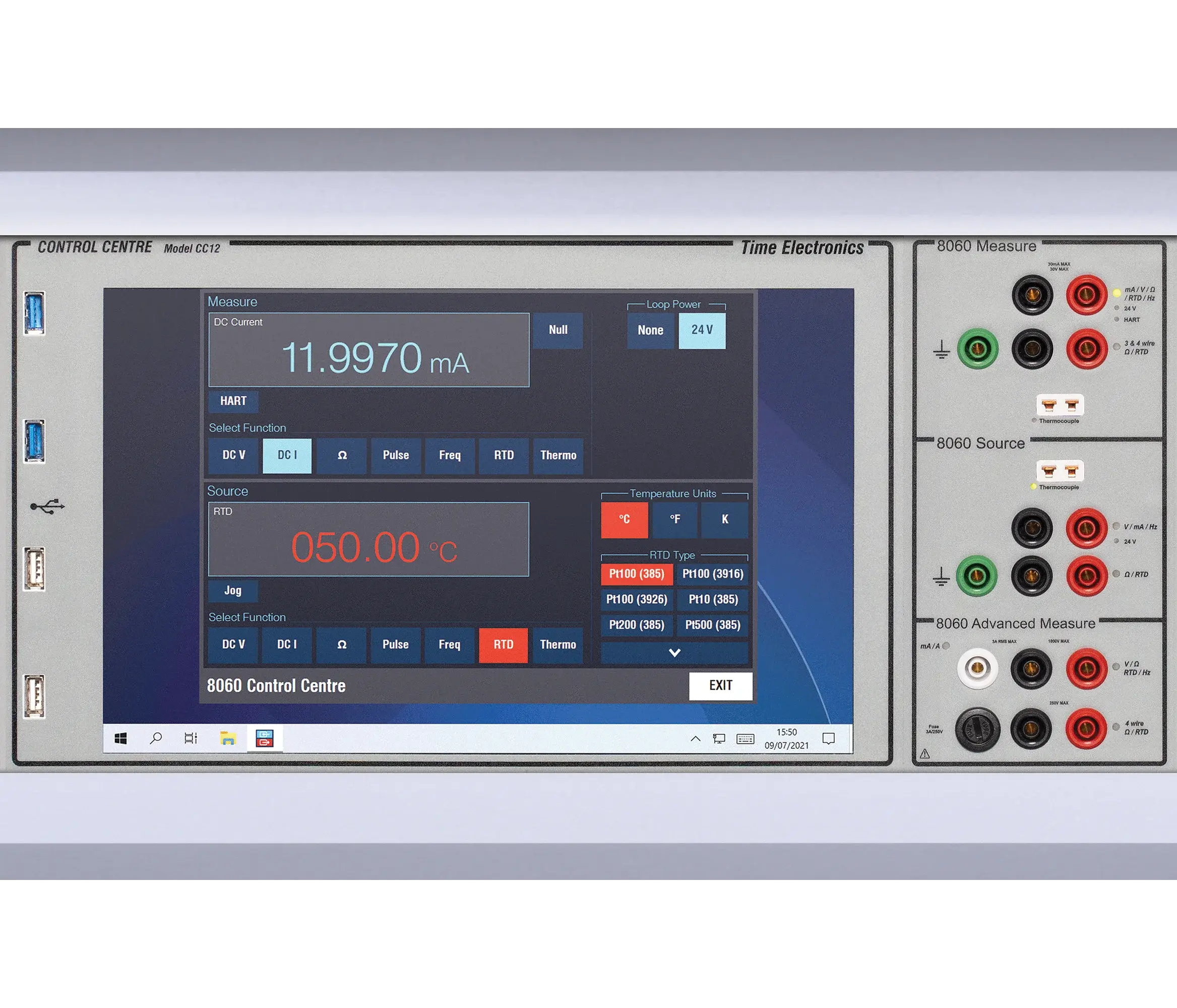Select DC V in Measure functions
Image resolution: width=1177 pixels, height=1008 pixels.
click(x=233, y=456)
